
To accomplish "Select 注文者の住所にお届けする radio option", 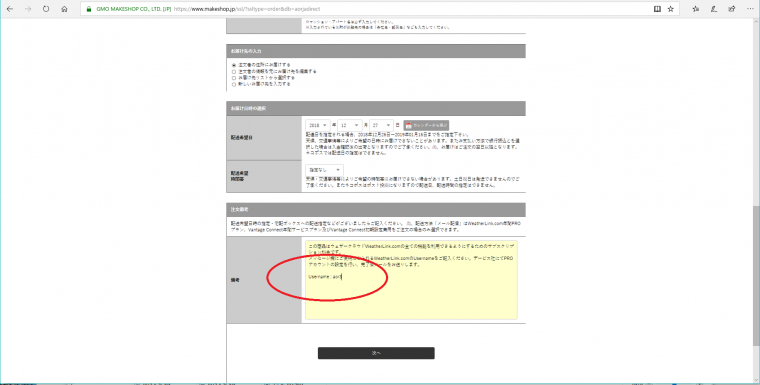I will pyautogui.click(x=234, y=64).
